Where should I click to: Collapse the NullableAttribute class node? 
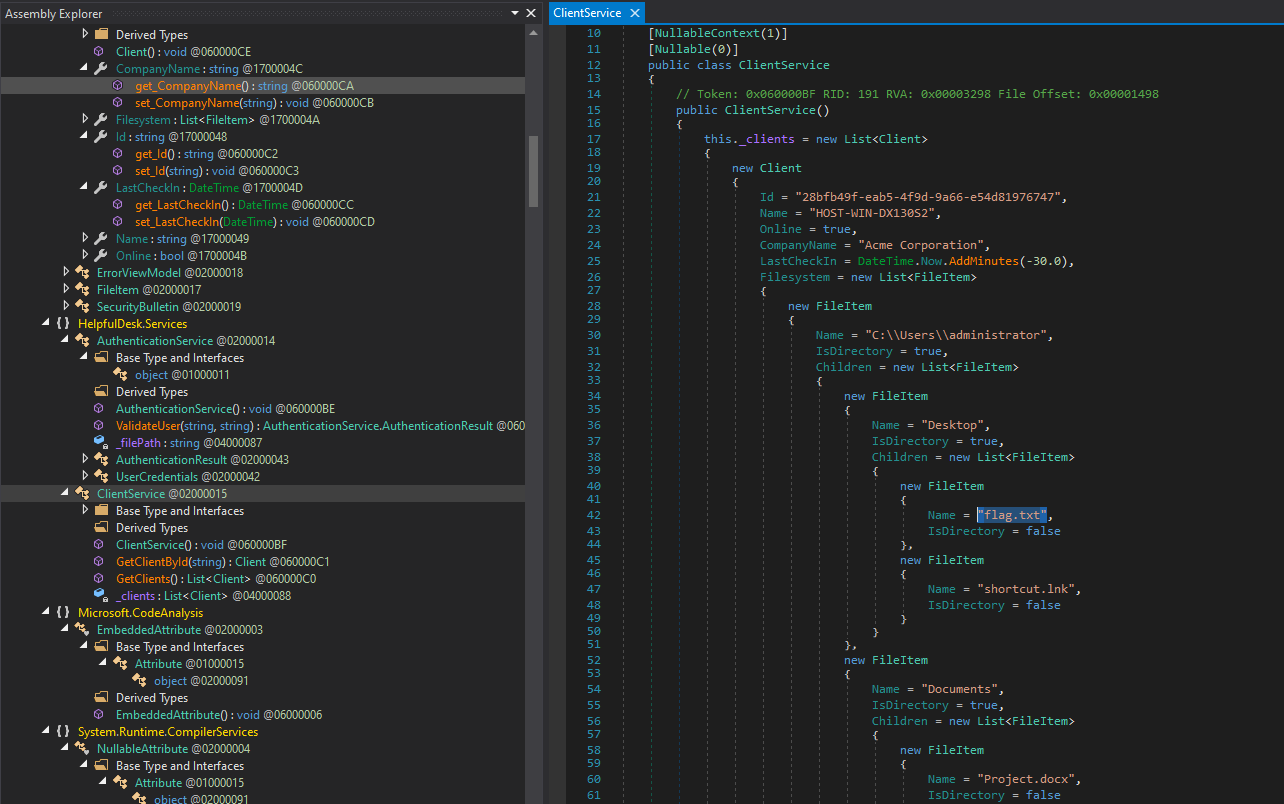coord(66,749)
